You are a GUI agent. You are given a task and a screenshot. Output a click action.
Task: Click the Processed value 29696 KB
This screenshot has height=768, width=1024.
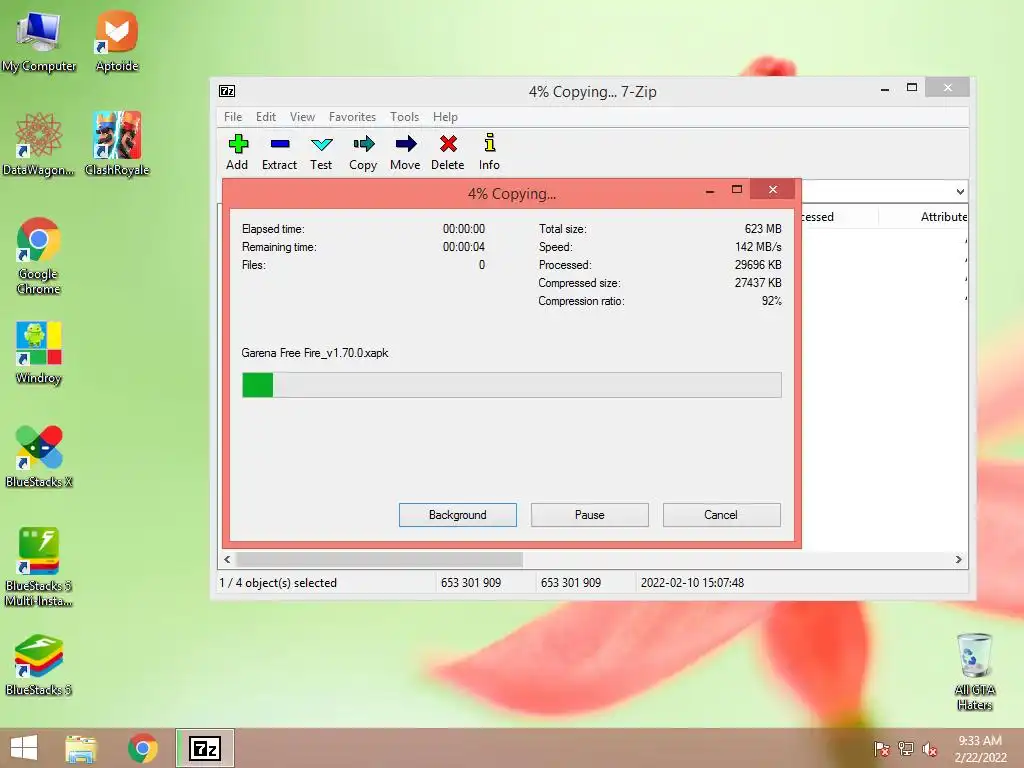[x=758, y=264]
